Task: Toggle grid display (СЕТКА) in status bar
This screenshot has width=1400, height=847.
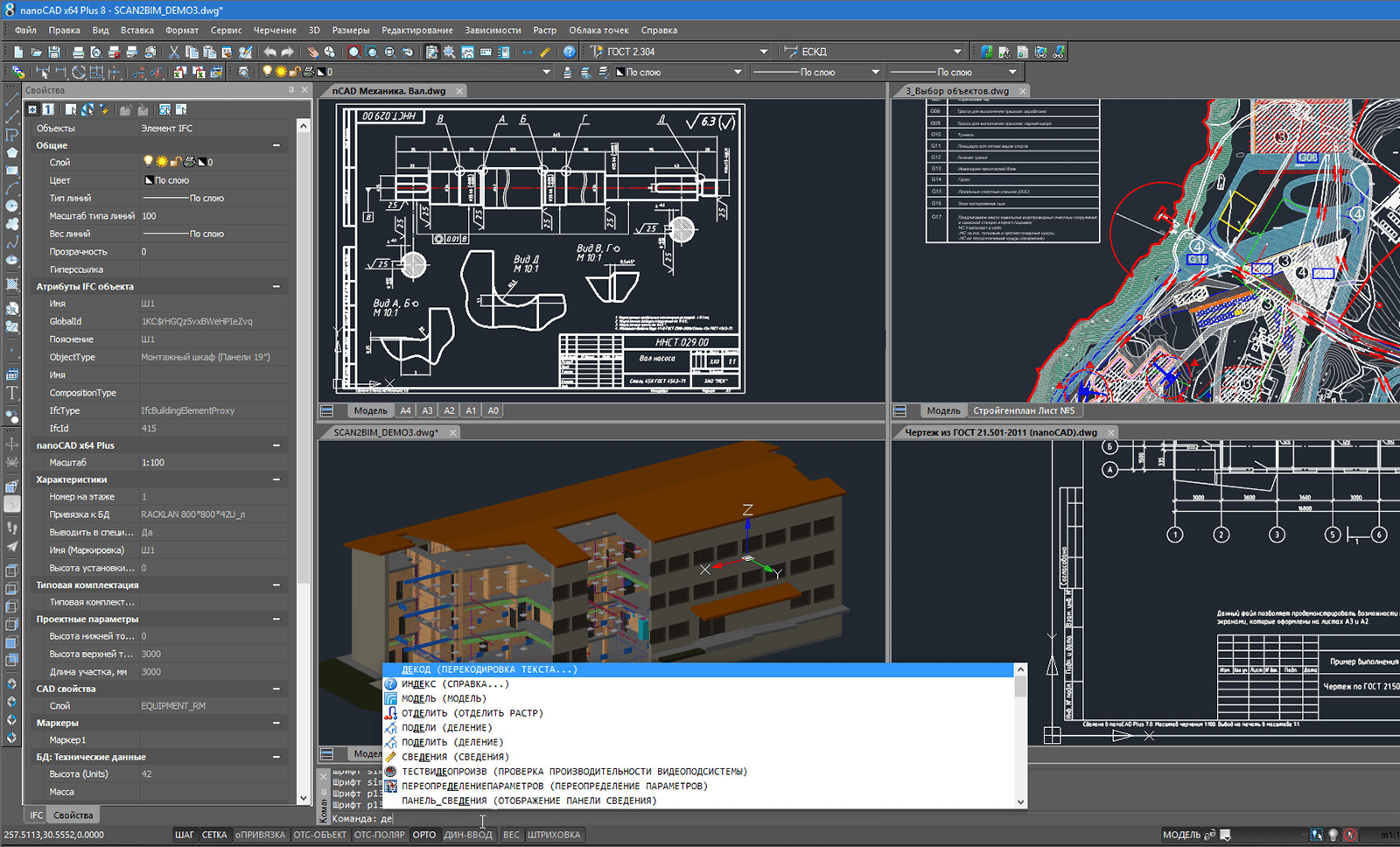Action: pyautogui.click(x=214, y=835)
